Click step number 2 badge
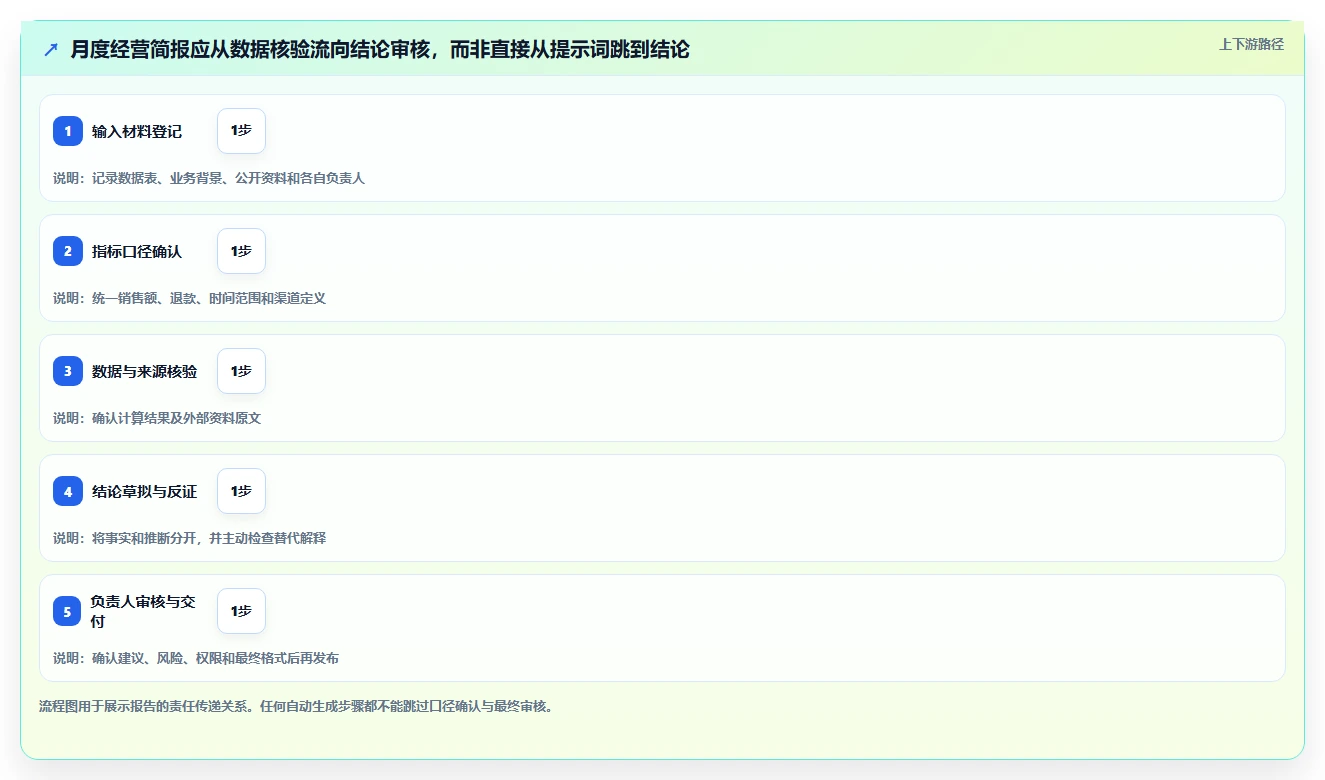Image resolution: width=1325 pixels, height=780 pixels. 68,251
